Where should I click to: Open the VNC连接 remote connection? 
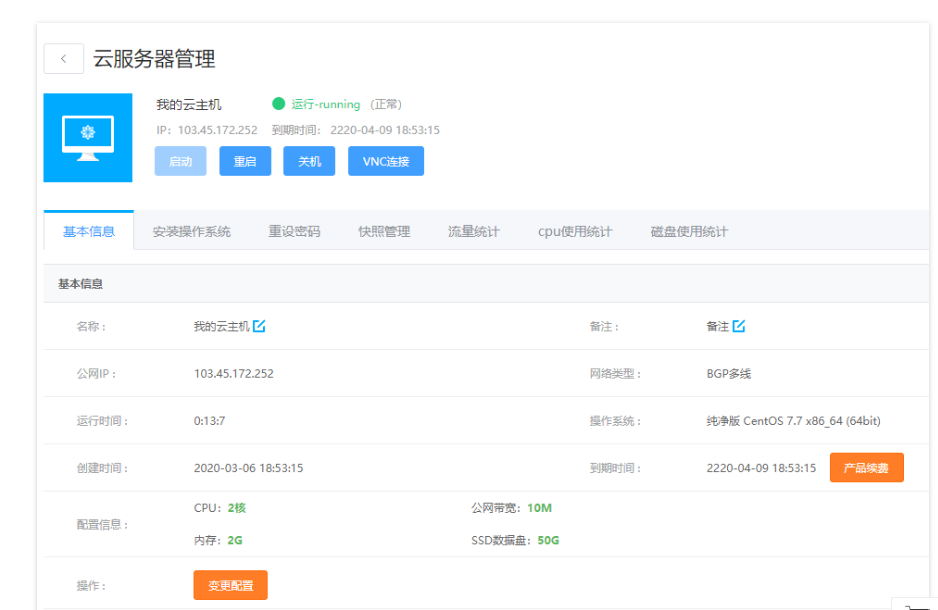(x=385, y=161)
